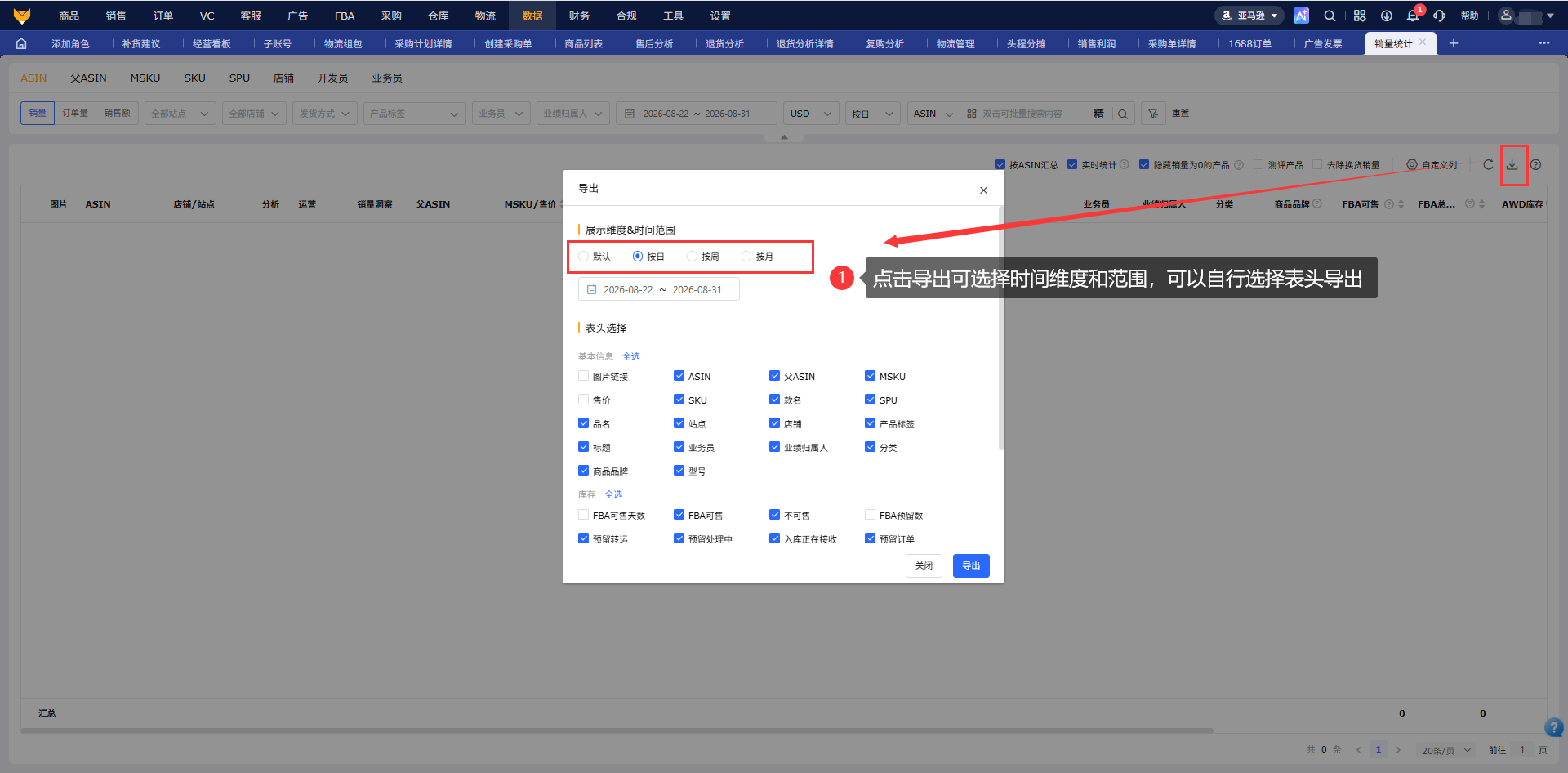The height and width of the screenshot is (773, 1568).
Task: Open the help question-mark icon beside export
Action: (1536, 164)
